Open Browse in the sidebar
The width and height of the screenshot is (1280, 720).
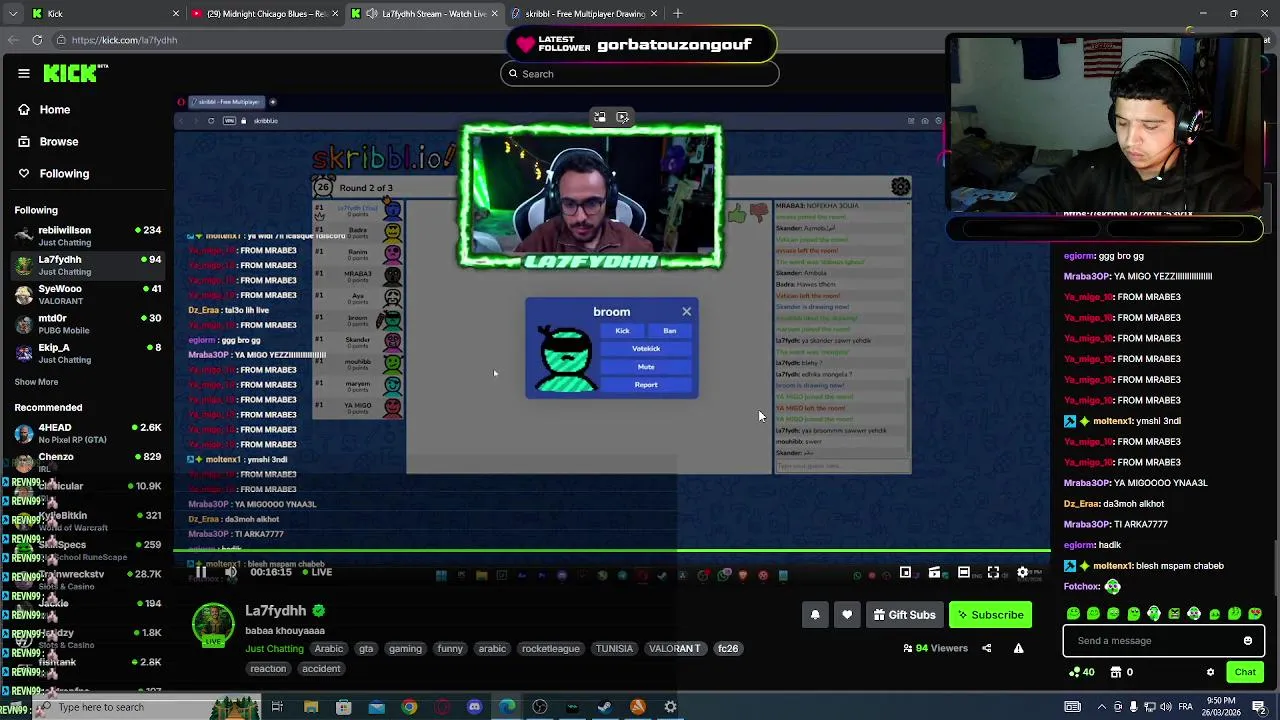pyautogui.click(x=58, y=142)
